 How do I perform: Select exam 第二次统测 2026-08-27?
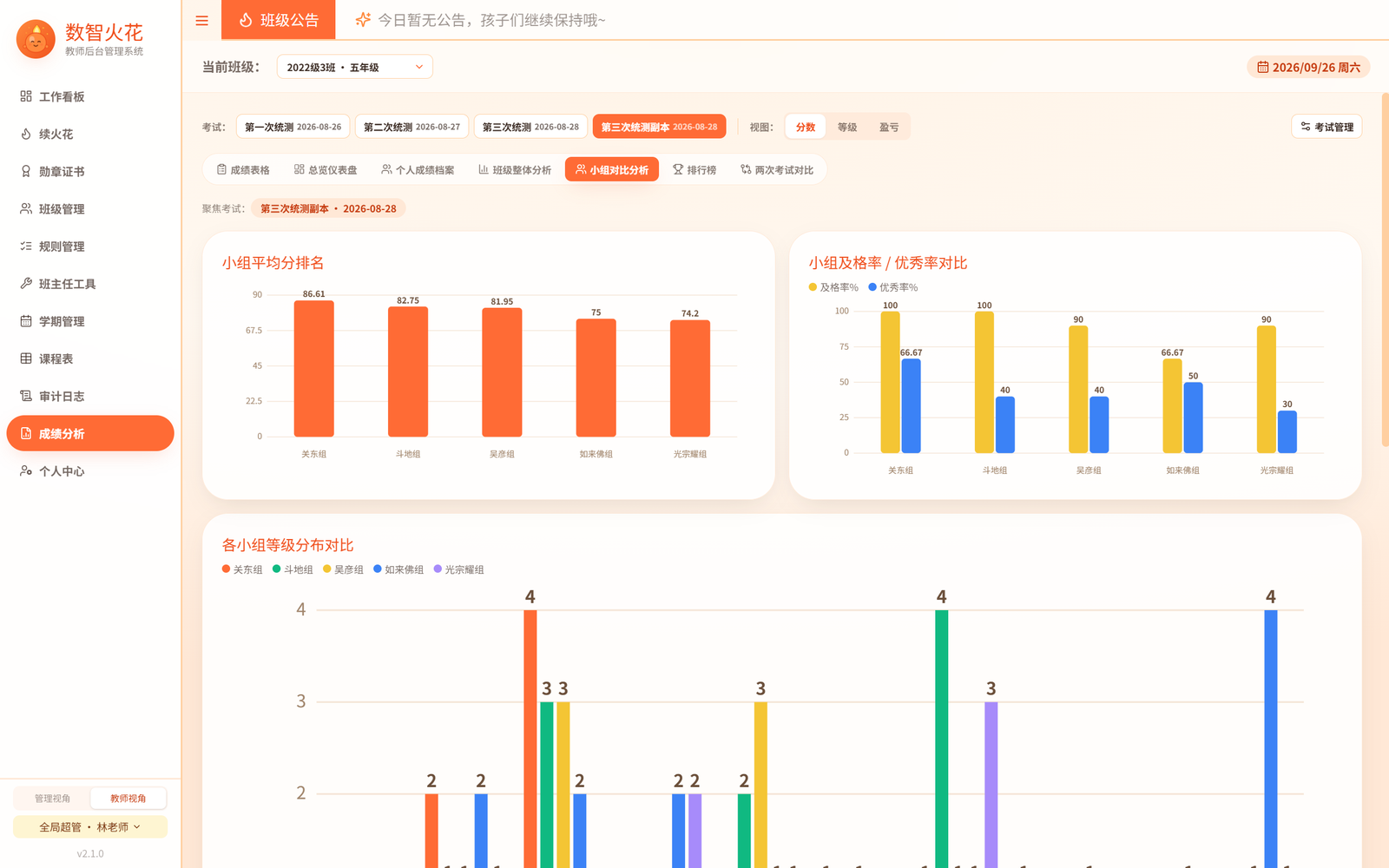coord(412,127)
